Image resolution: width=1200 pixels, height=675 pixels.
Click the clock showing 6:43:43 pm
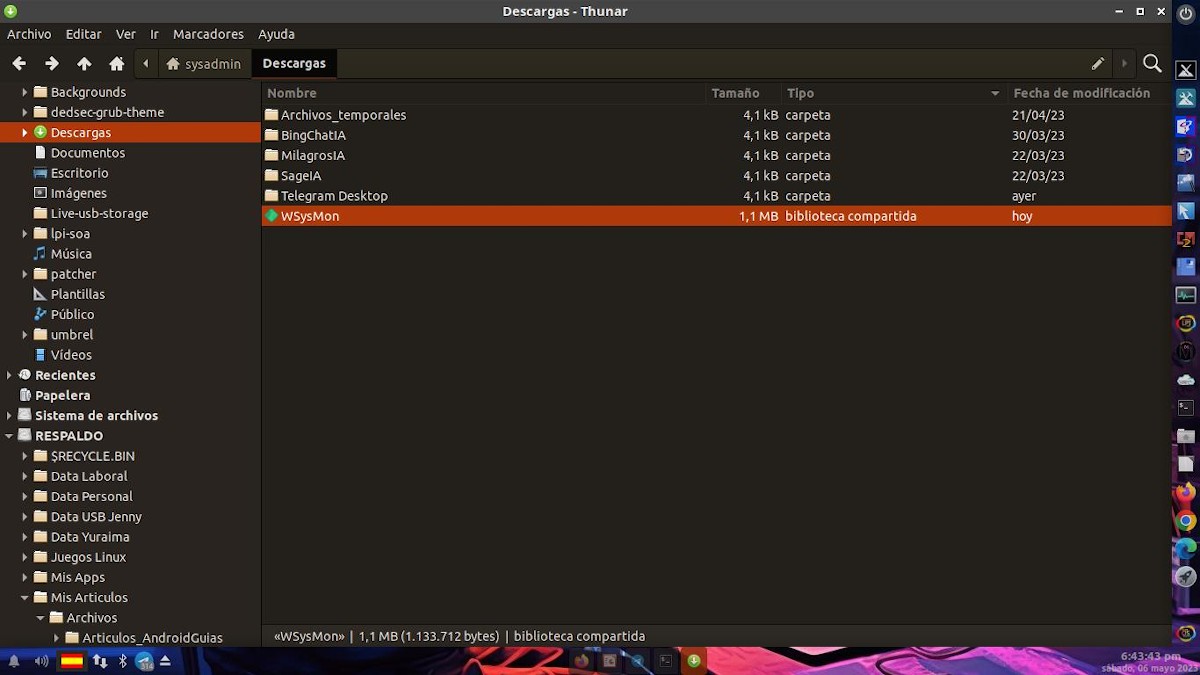pyautogui.click(x=1150, y=657)
